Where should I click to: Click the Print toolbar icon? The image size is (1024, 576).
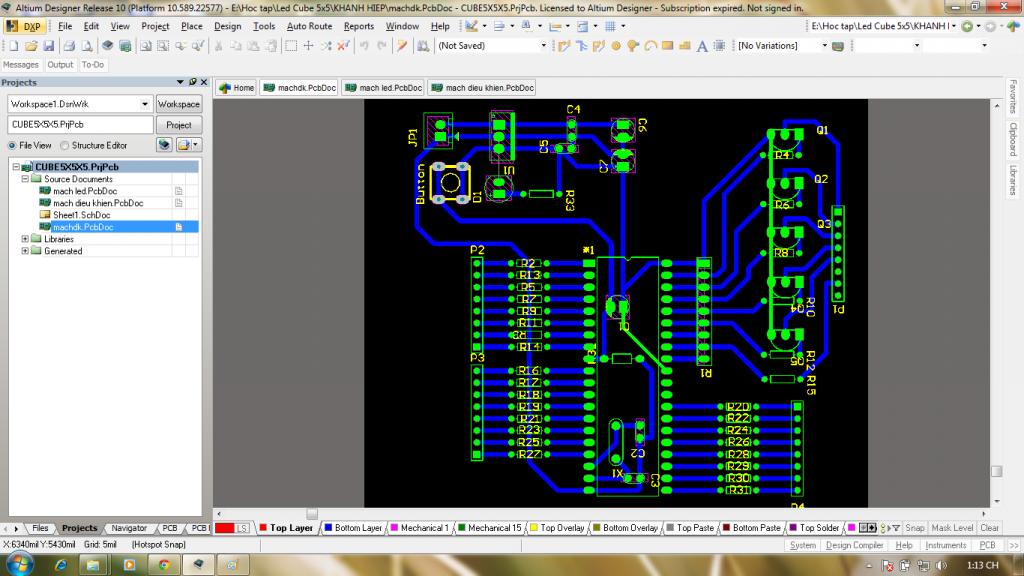70,46
